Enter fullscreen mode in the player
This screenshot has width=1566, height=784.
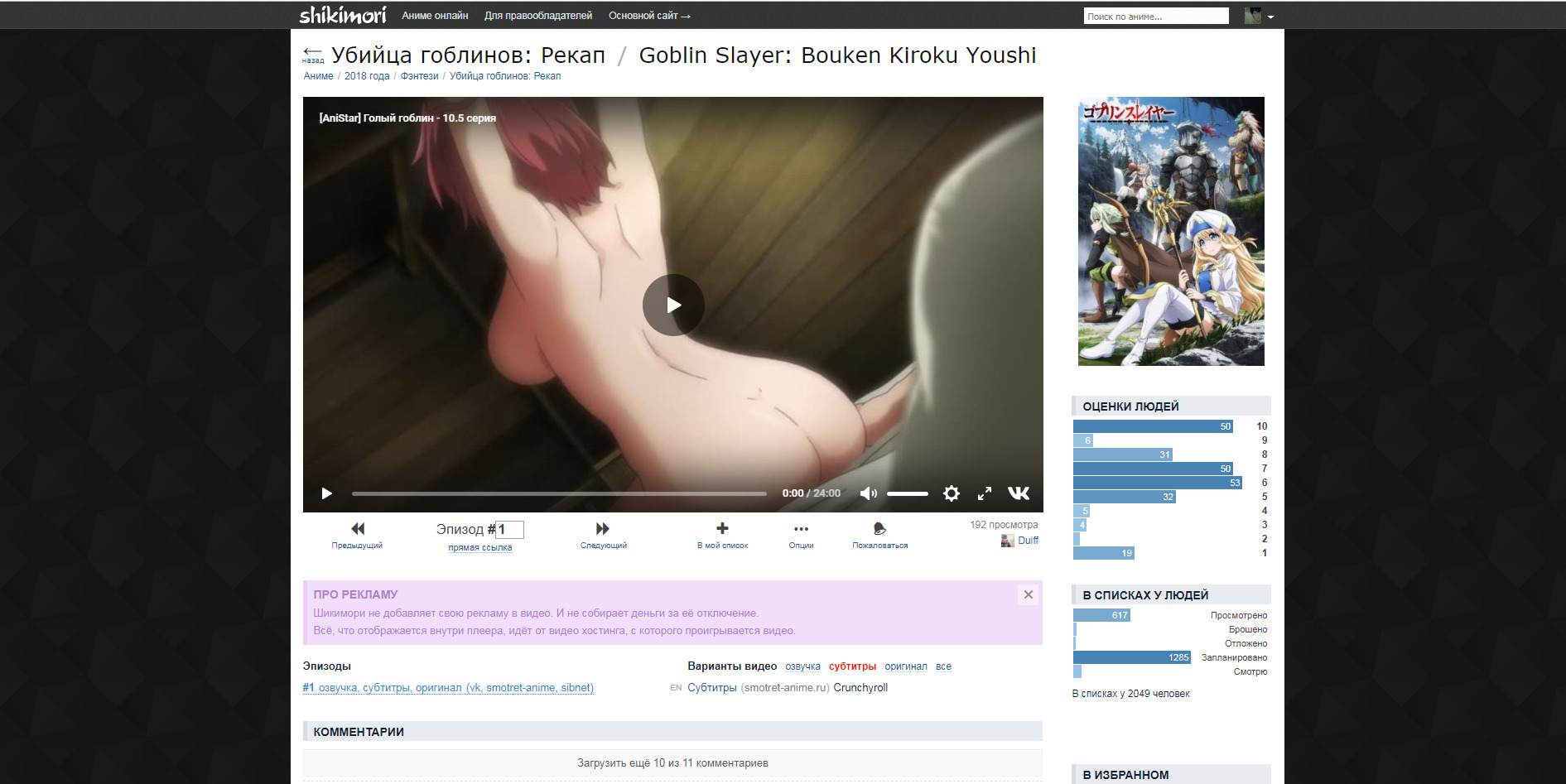click(x=985, y=493)
